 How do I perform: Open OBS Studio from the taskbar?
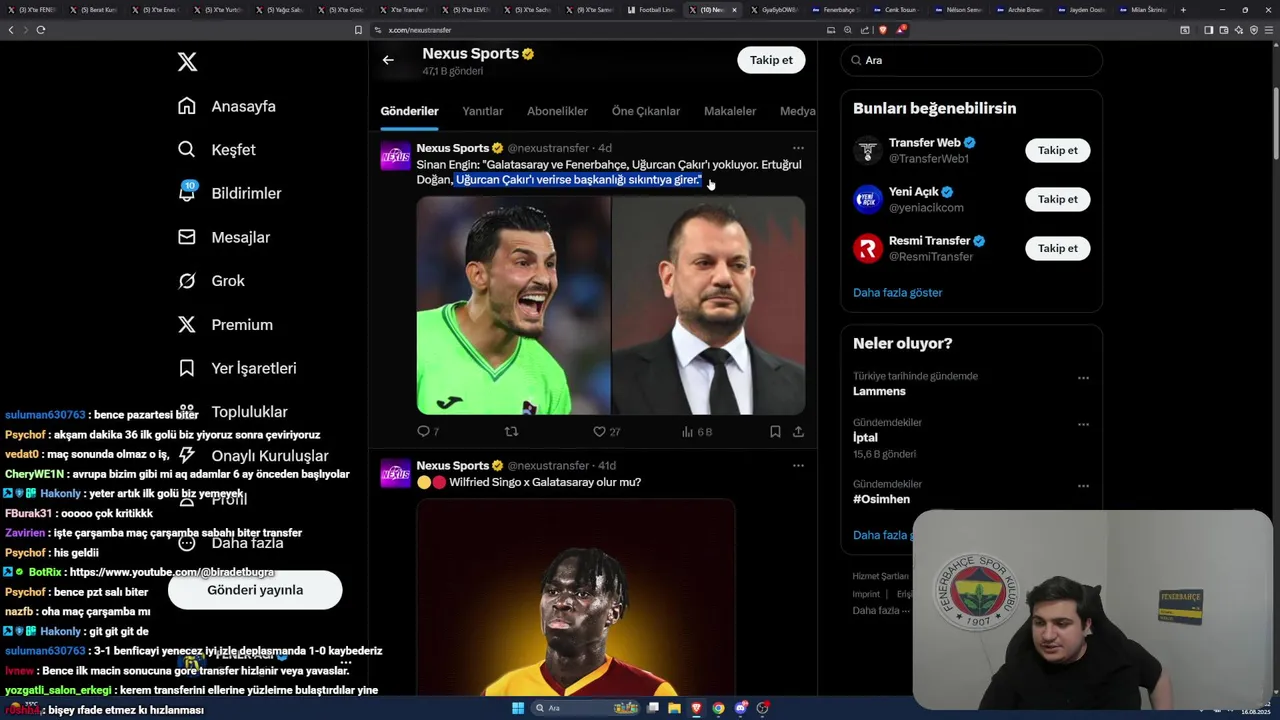(763, 708)
